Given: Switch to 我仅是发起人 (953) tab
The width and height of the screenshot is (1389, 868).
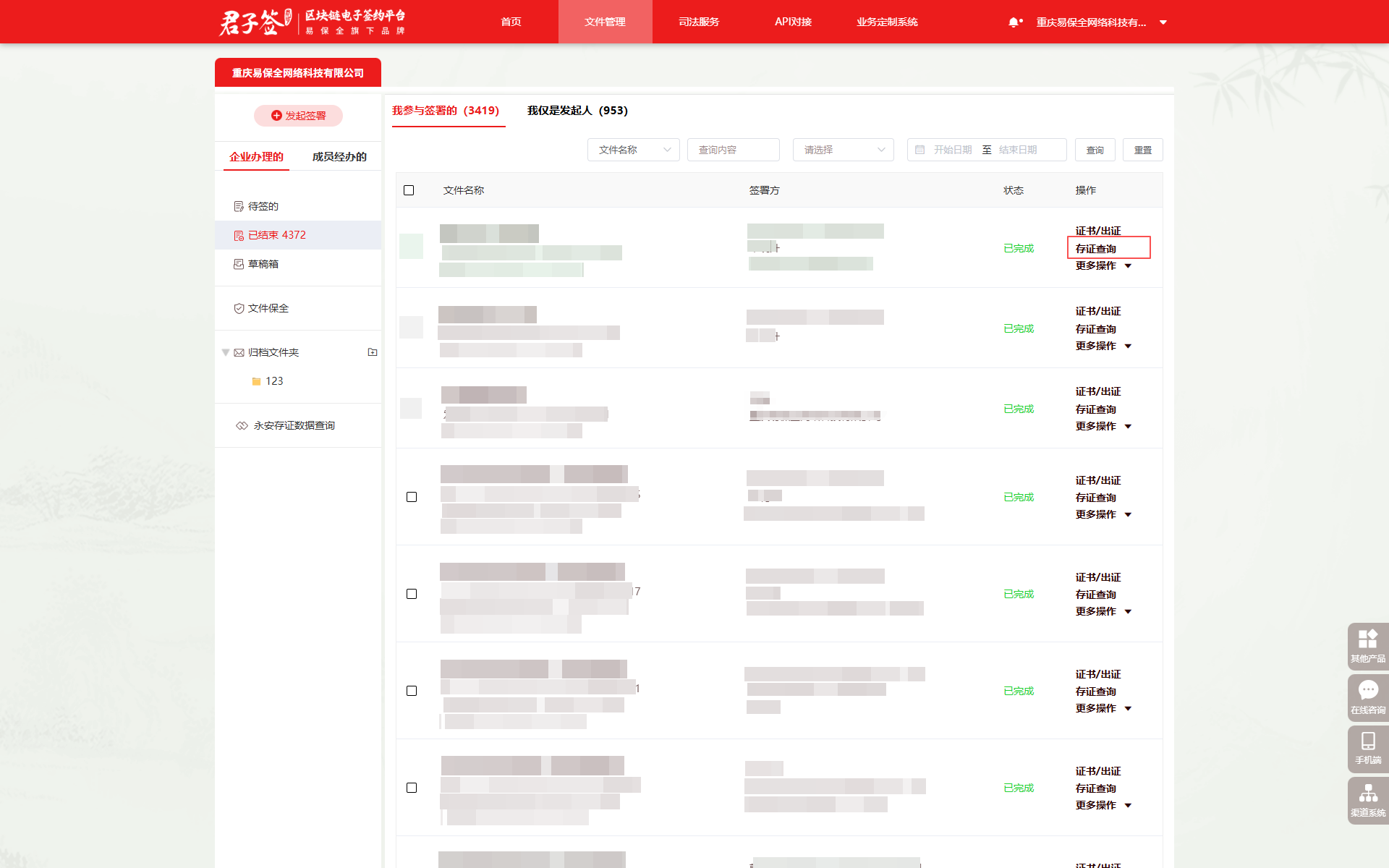Looking at the screenshot, I should click(577, 111).
